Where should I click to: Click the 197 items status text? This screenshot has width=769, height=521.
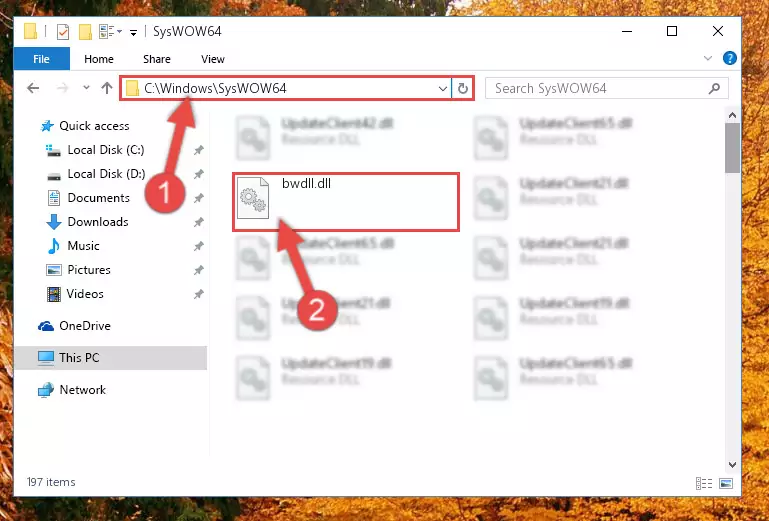point(51,482)
